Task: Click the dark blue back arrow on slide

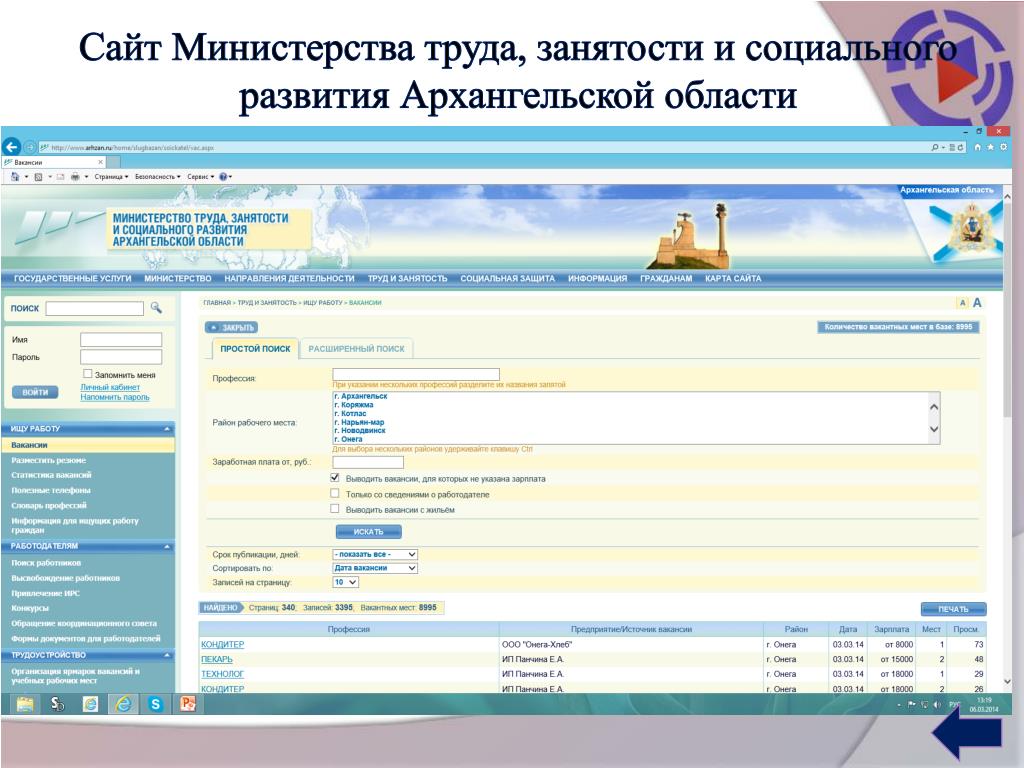Action: point(967,733)
